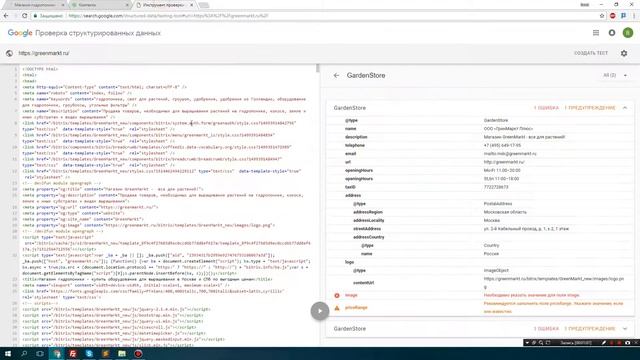Select the contentUrl property row
Screen dimensions: 640x360
point(480,283)
